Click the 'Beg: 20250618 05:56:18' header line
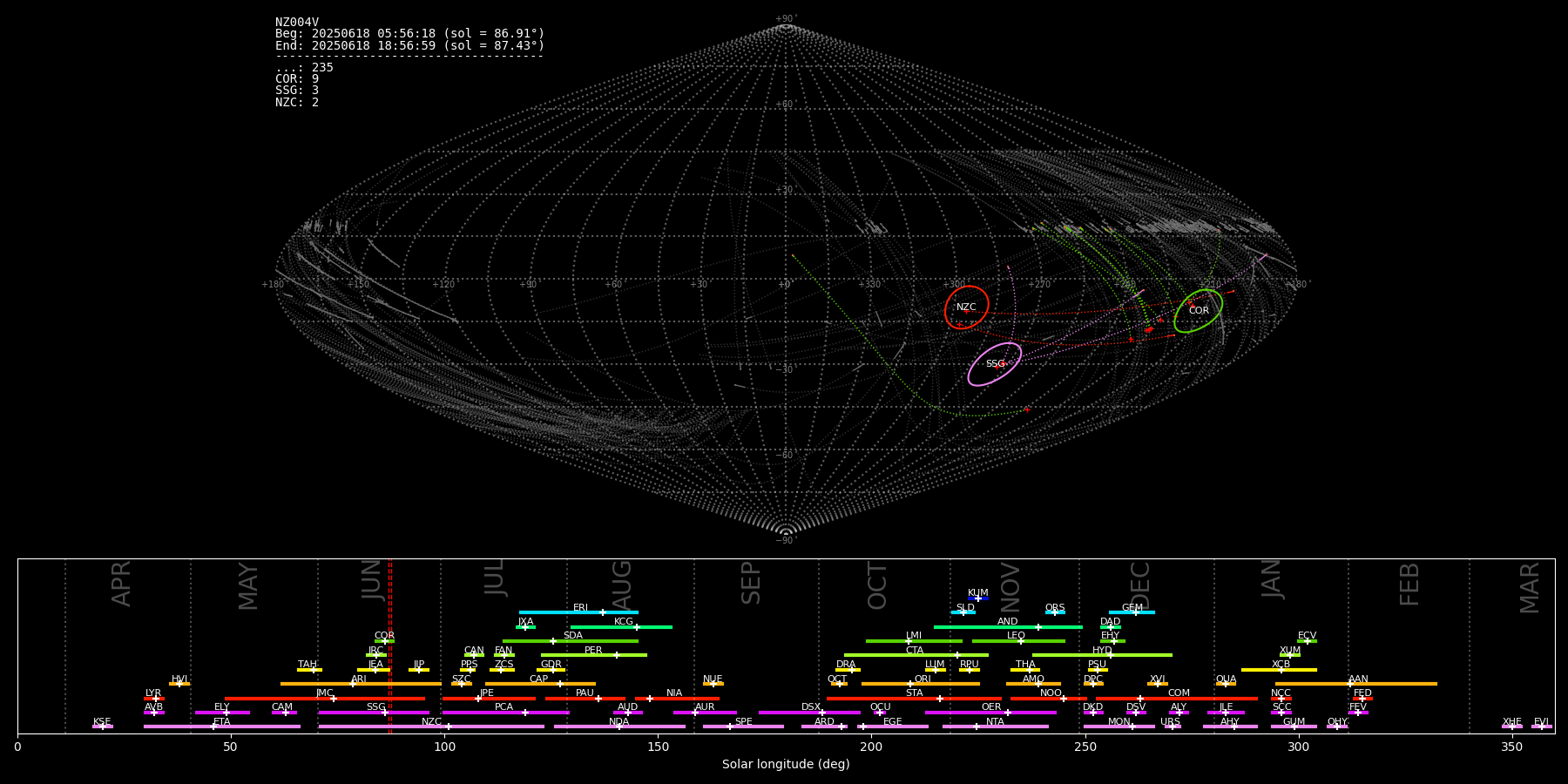This screenshot has width=1568, height=784. click(409, 34)
